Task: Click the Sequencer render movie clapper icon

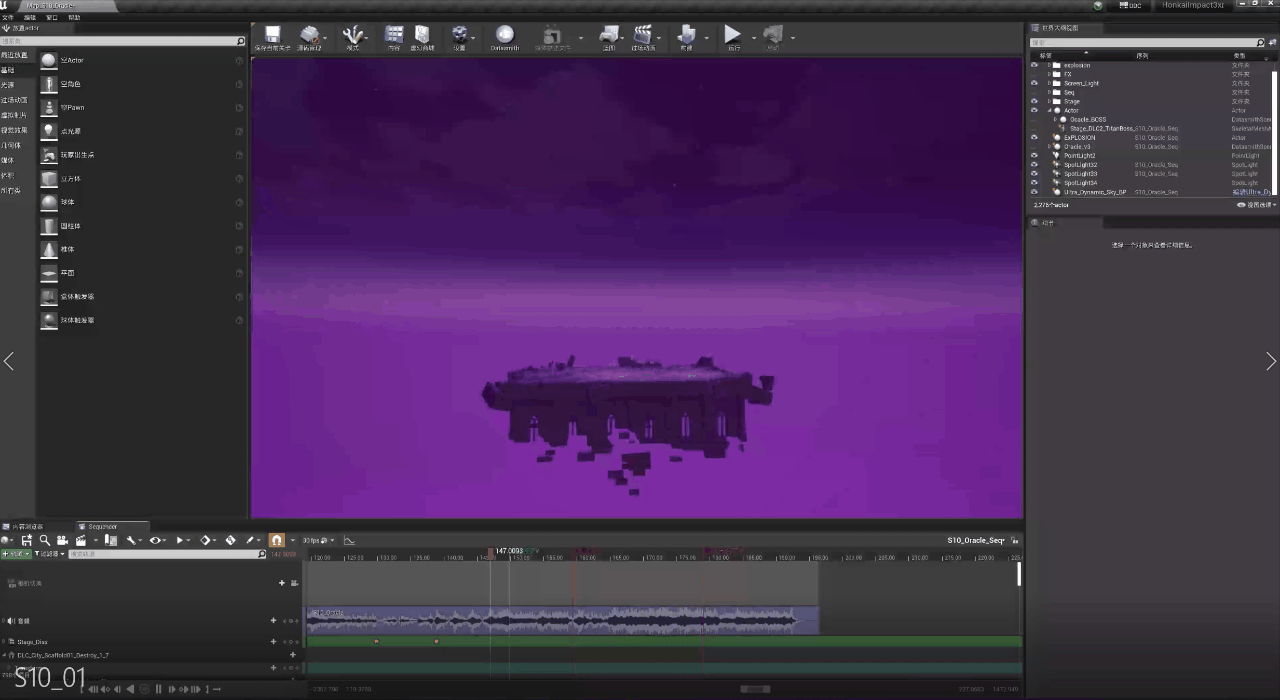Action: [x=81, y=540]
